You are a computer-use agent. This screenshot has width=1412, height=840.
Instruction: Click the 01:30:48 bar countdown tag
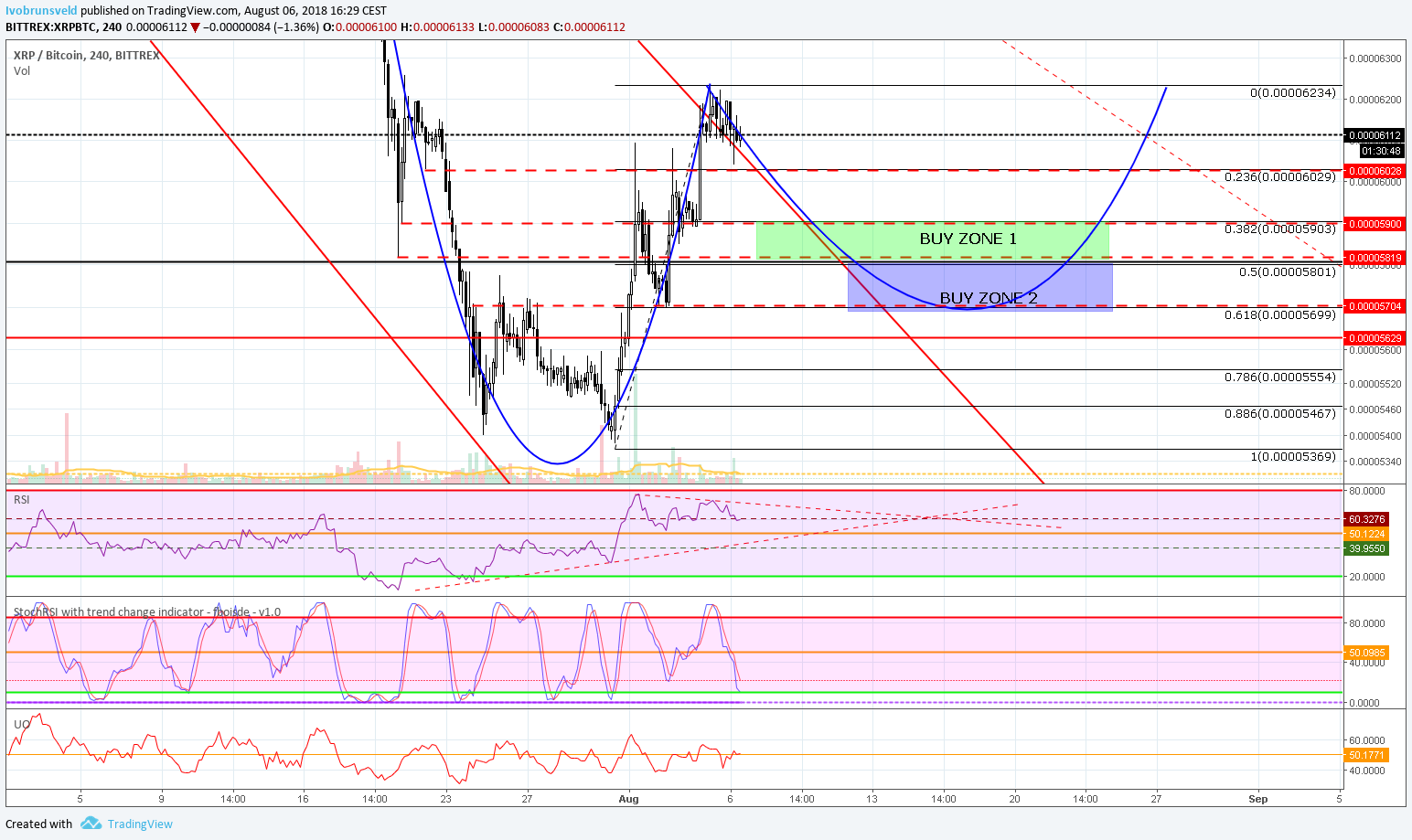1381,151
